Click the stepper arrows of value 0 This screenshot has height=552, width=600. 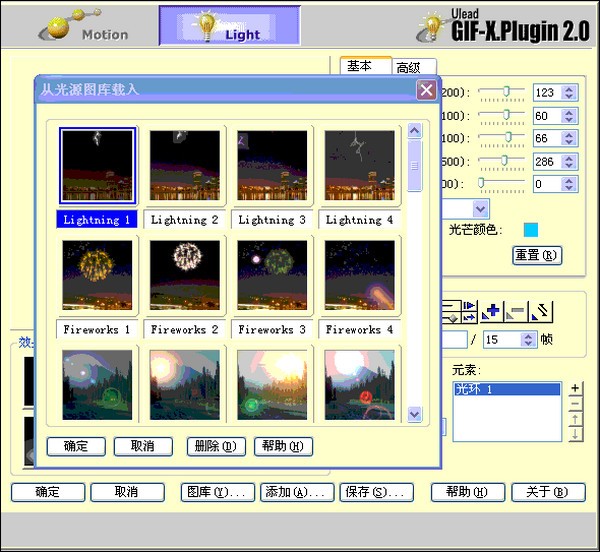point(569,184)
